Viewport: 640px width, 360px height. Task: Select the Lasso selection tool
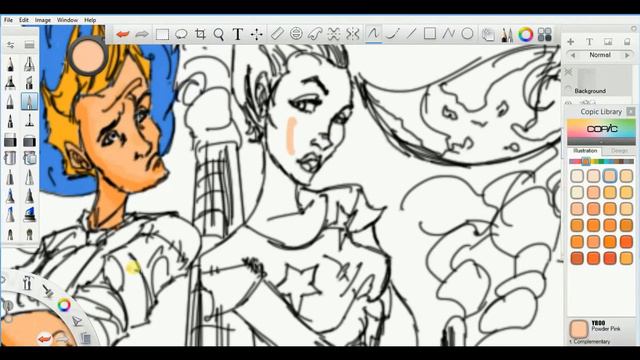(181, 34)
